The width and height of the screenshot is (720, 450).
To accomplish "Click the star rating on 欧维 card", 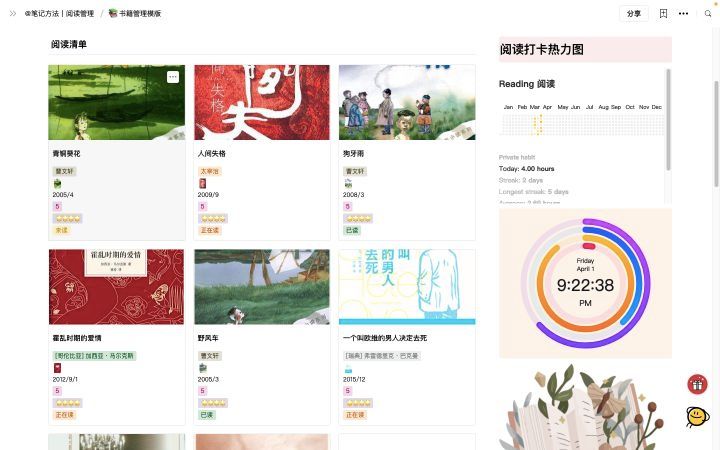I will [358, 403].
